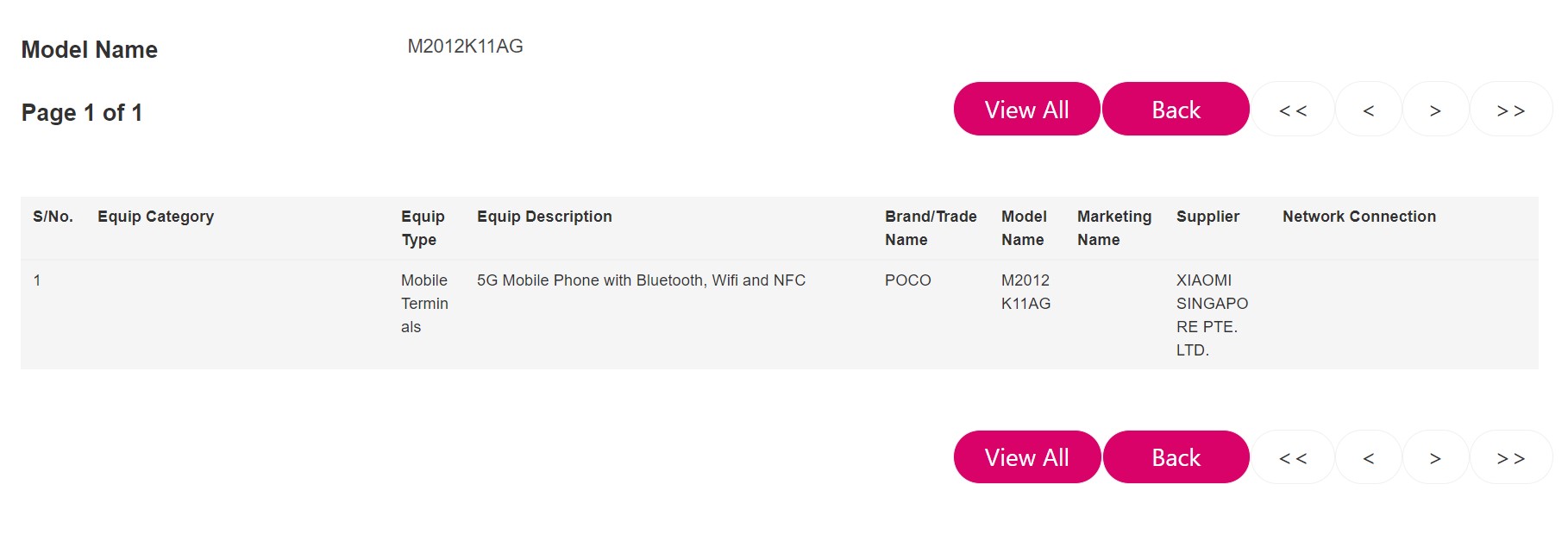This screenshot has height=560, width=1568.
Task: Select the Brand/Trade Name column header
Action: pyautogui.click(x=931, y=228)
